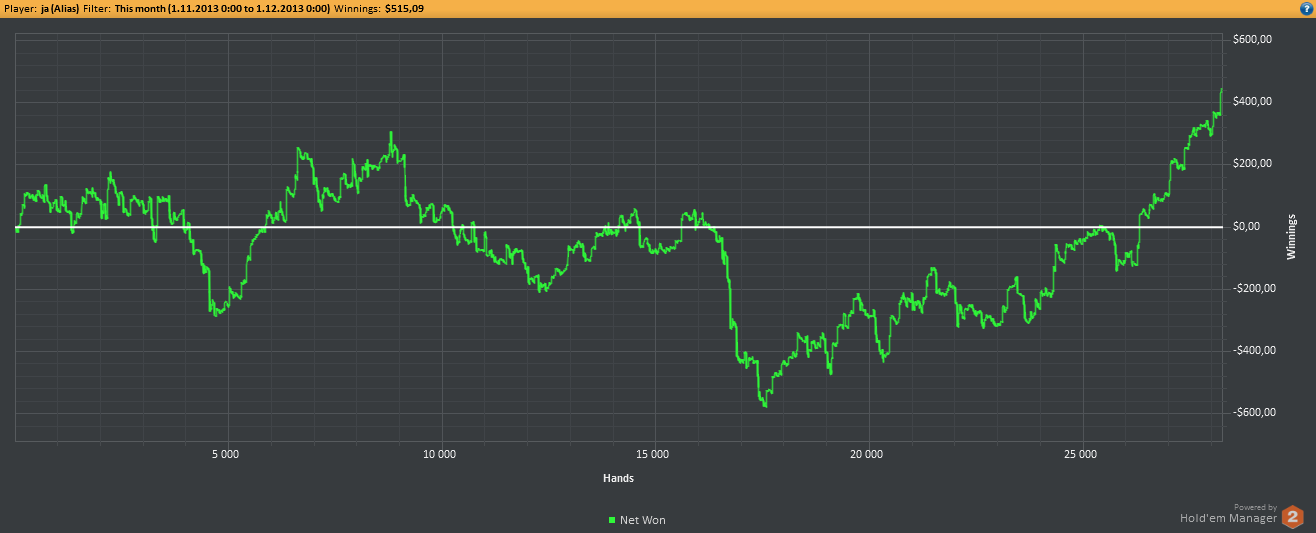
Task: Click the vertical Winnings axis title
Action: click(1290, 237)
